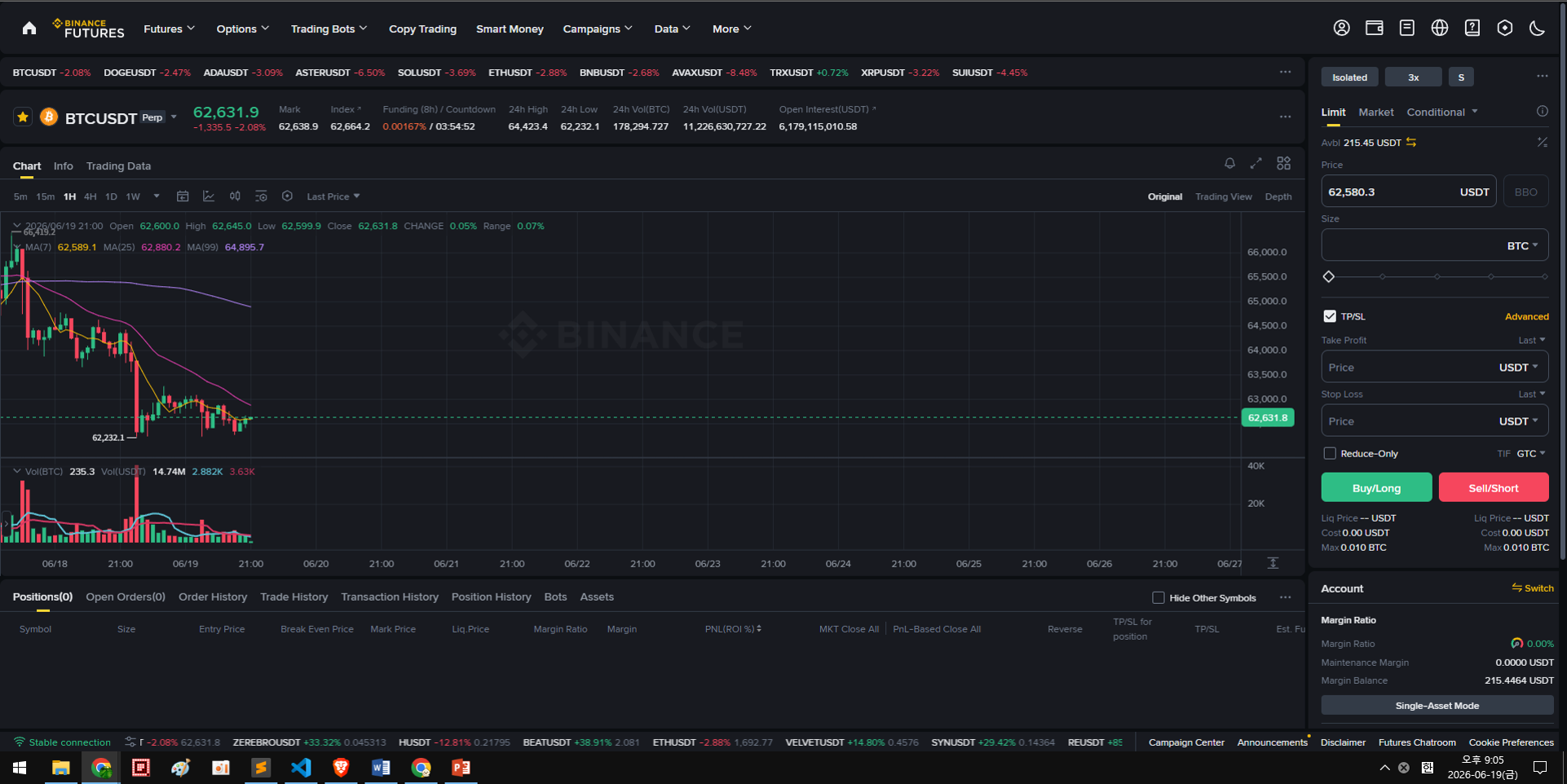Viewport: 1567px width, 784px height.
Task: Click the PNL(ROI %) sort arrows
Action: (x=759, y=629)
